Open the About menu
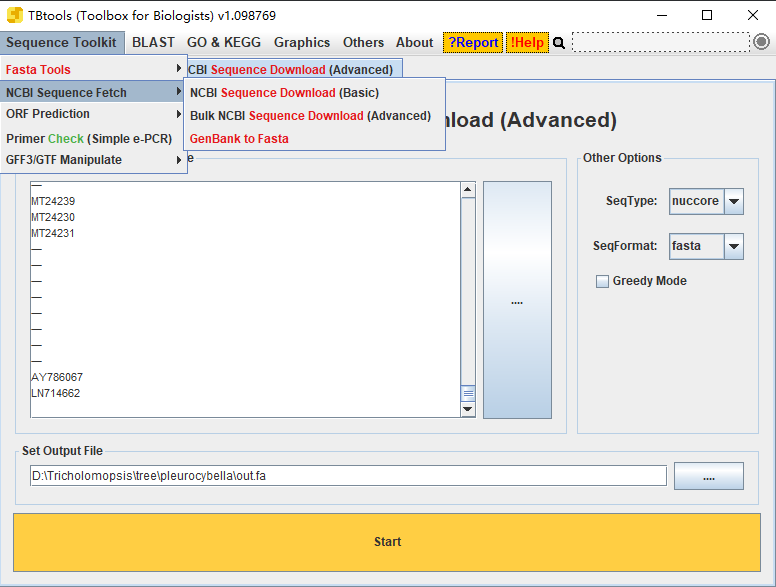The image size is (776, 587). pos(414,43)
